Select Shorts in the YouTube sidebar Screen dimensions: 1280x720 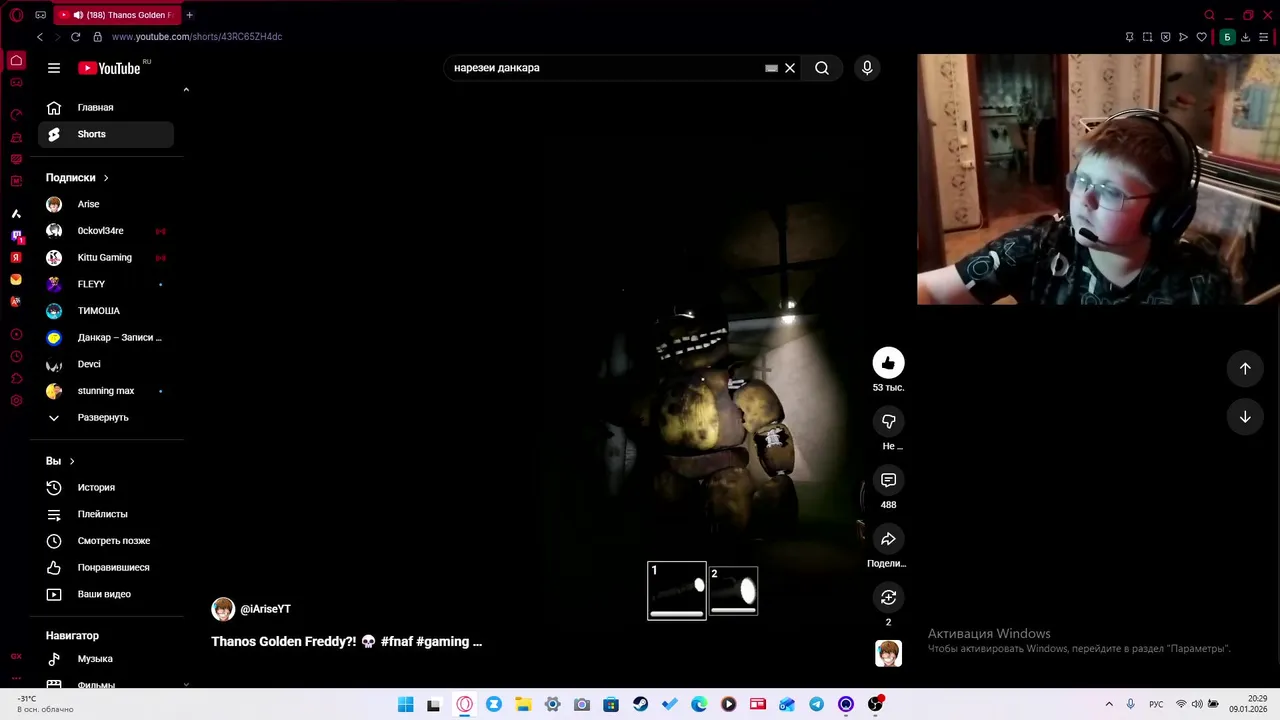106,134
